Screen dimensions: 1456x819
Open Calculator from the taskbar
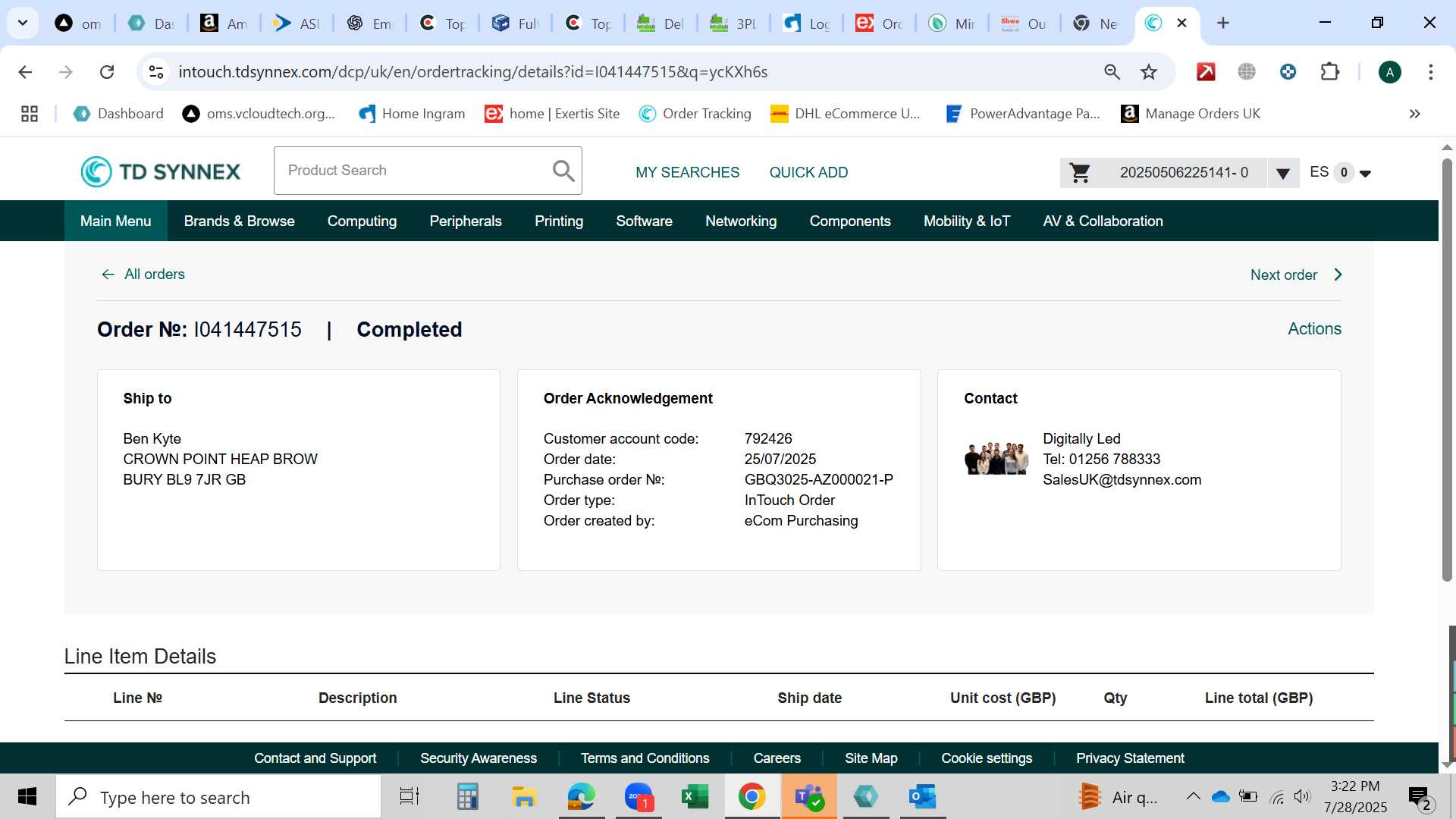pos(467,797)
